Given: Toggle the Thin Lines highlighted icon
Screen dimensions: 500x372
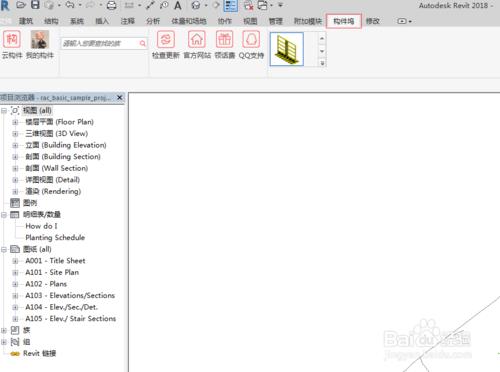Looking at the screenshot, I should click(x=230, y=5).
